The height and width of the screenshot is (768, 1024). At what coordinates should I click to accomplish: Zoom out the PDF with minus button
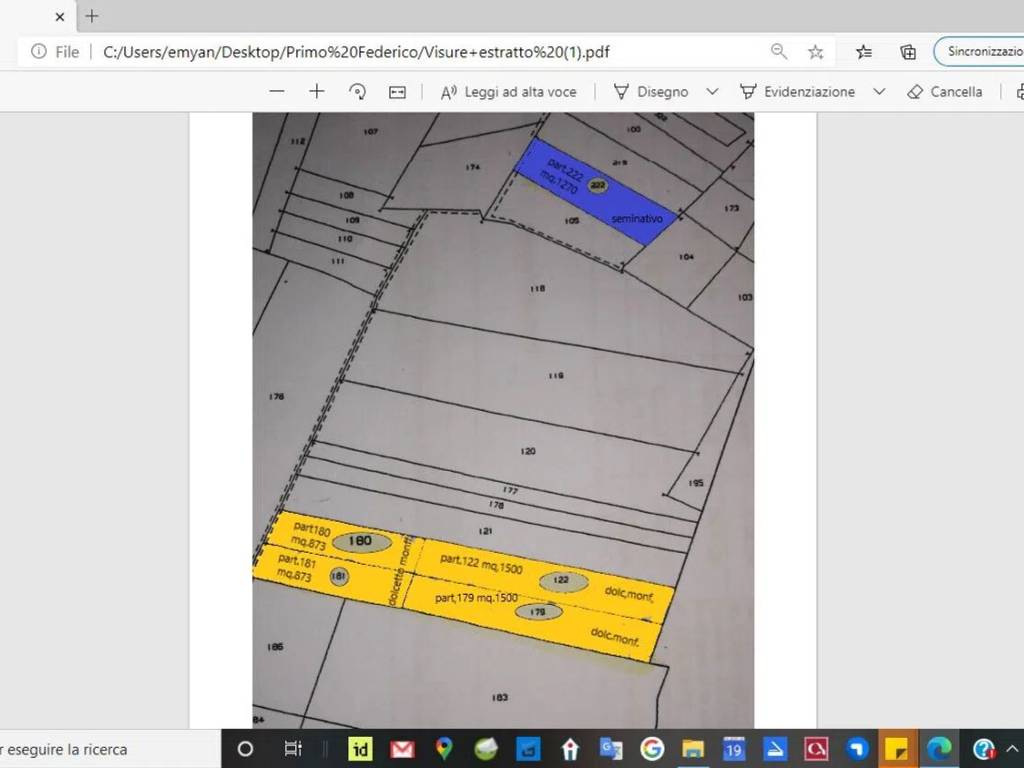click(x=277, y=91)
